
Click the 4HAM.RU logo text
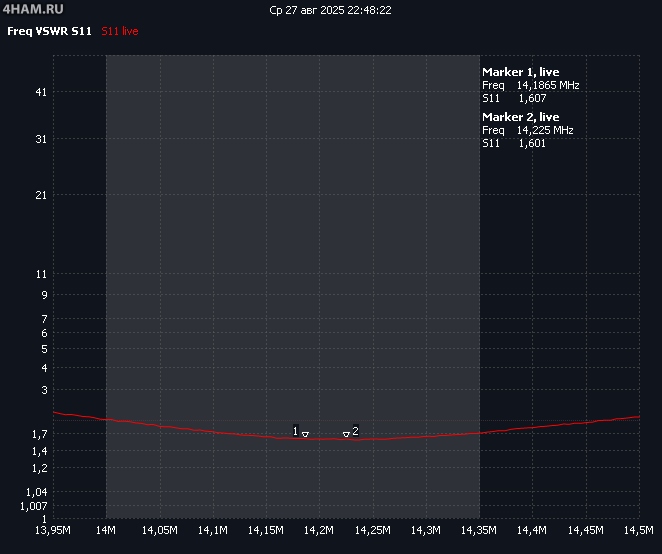coord(27,9)
